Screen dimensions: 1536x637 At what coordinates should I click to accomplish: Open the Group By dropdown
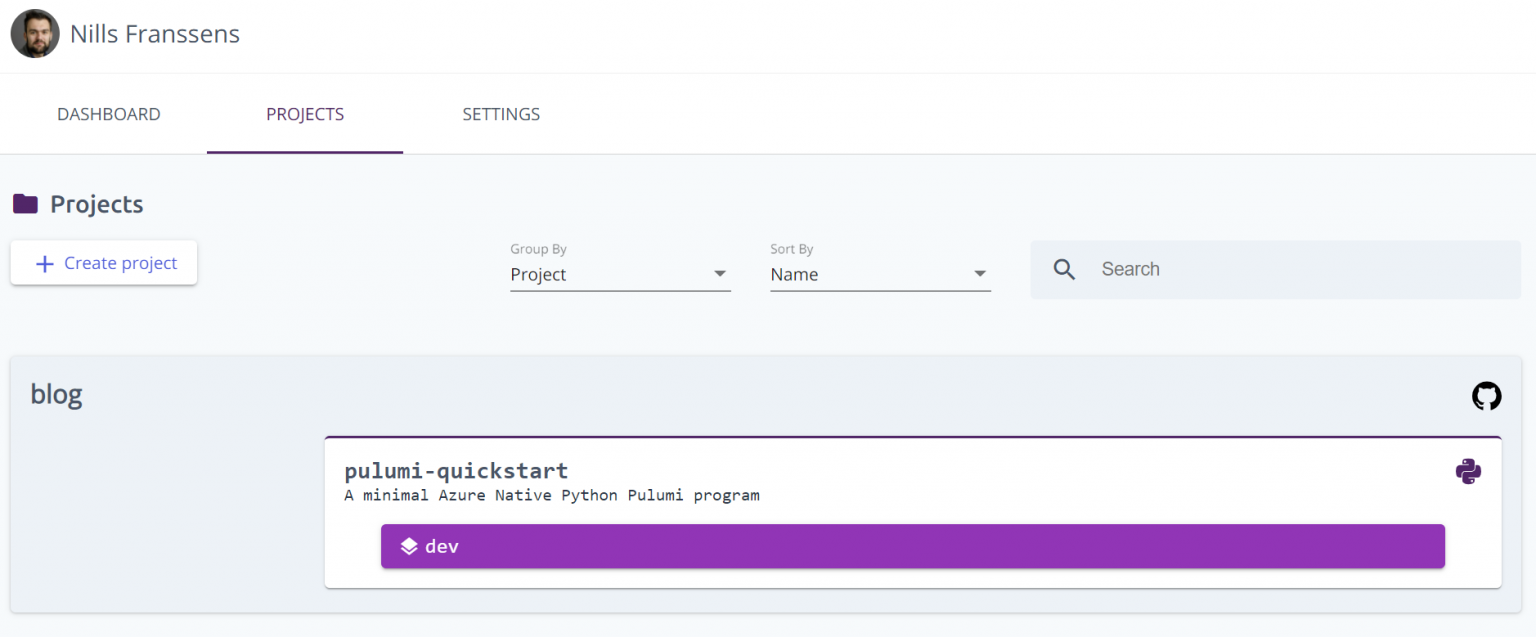click(620, 274)
